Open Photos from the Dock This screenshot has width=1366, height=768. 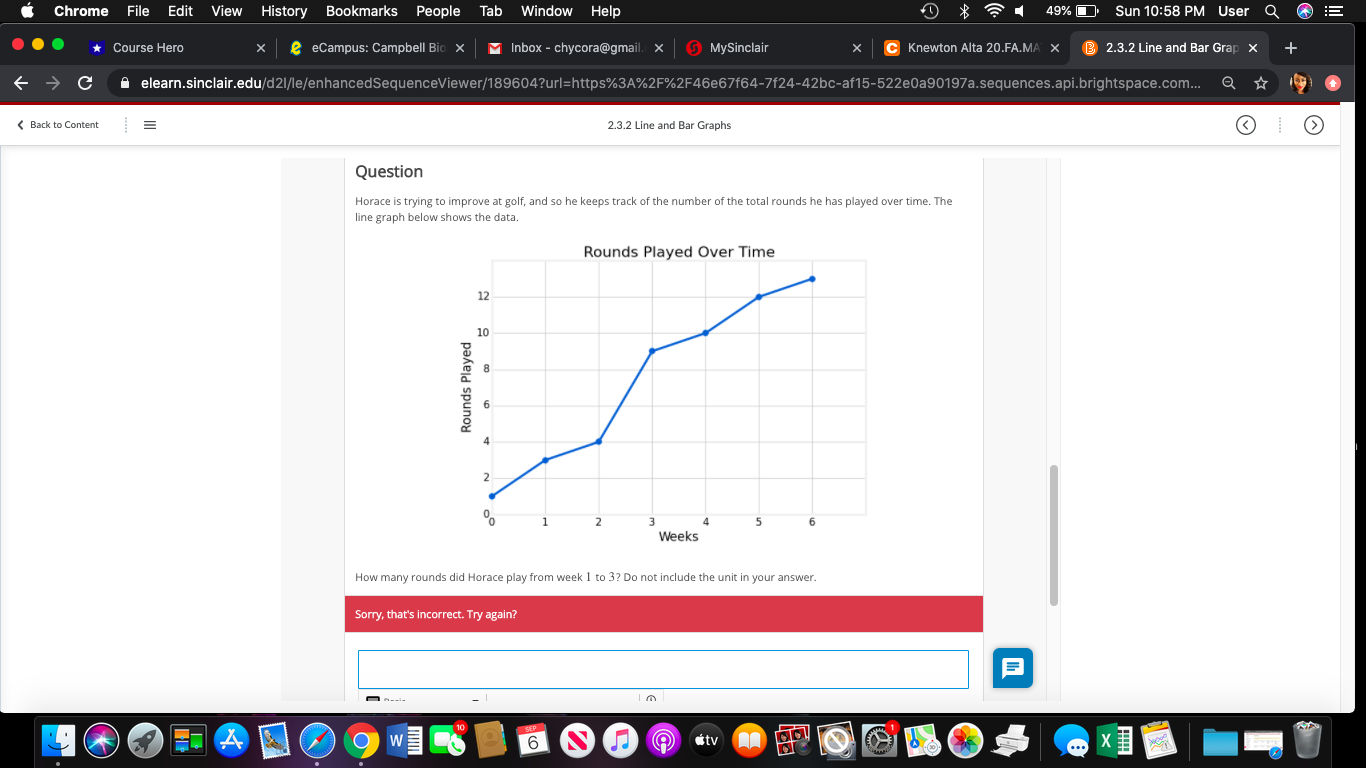coord(965,740)
